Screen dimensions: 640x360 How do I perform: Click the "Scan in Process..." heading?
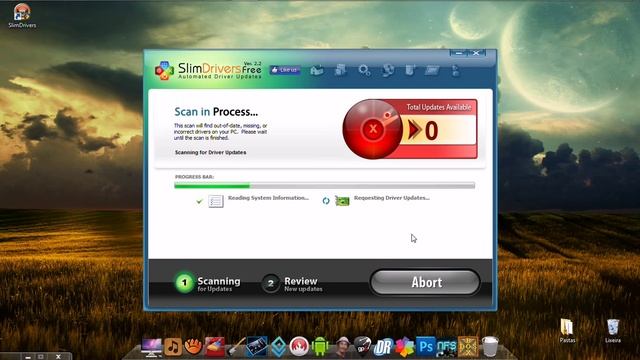pyautogui.click(x=216, y=112)
